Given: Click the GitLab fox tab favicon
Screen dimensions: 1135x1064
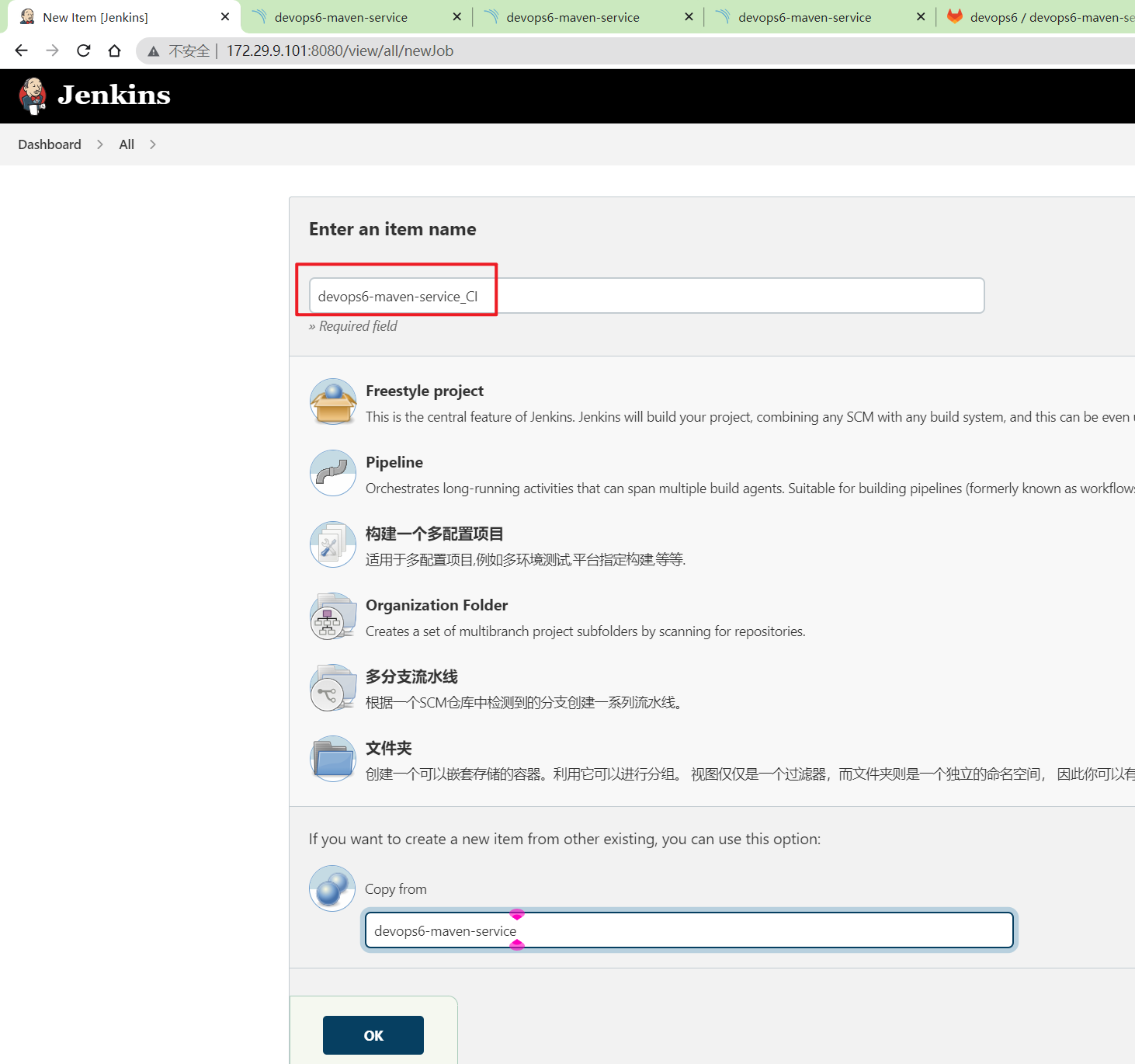Looking at the screenshot, I should pyautogui.click(x=955, y=16).
